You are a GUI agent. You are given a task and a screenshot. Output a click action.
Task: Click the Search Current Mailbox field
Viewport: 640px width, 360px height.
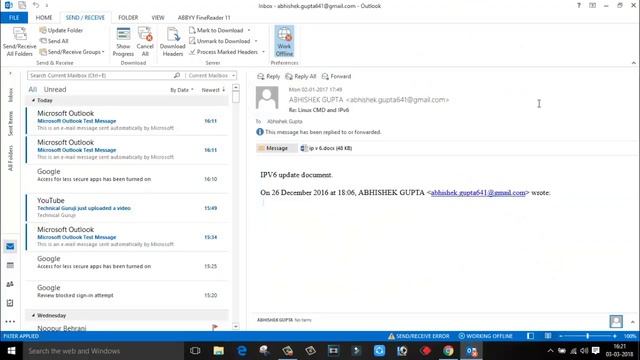click(x=100, y=76)
